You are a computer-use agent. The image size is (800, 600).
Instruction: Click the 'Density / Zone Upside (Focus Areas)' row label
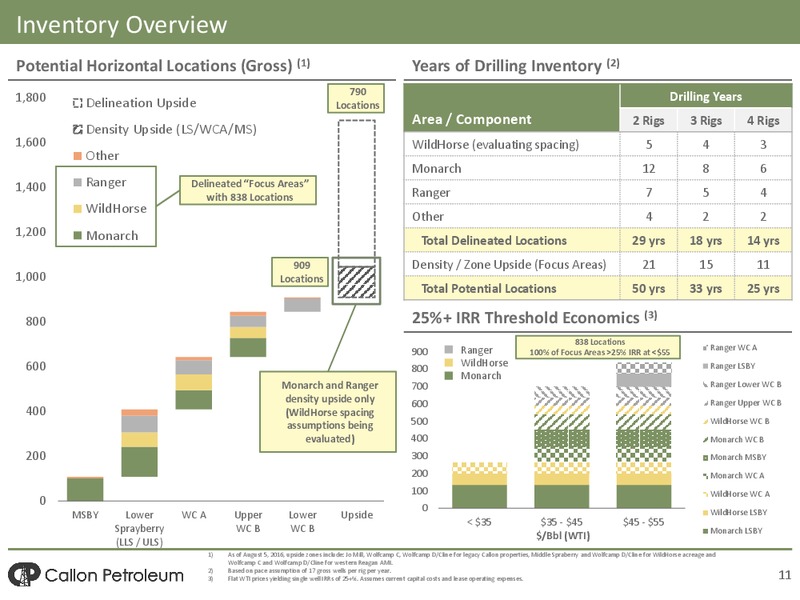coord(509,264)
